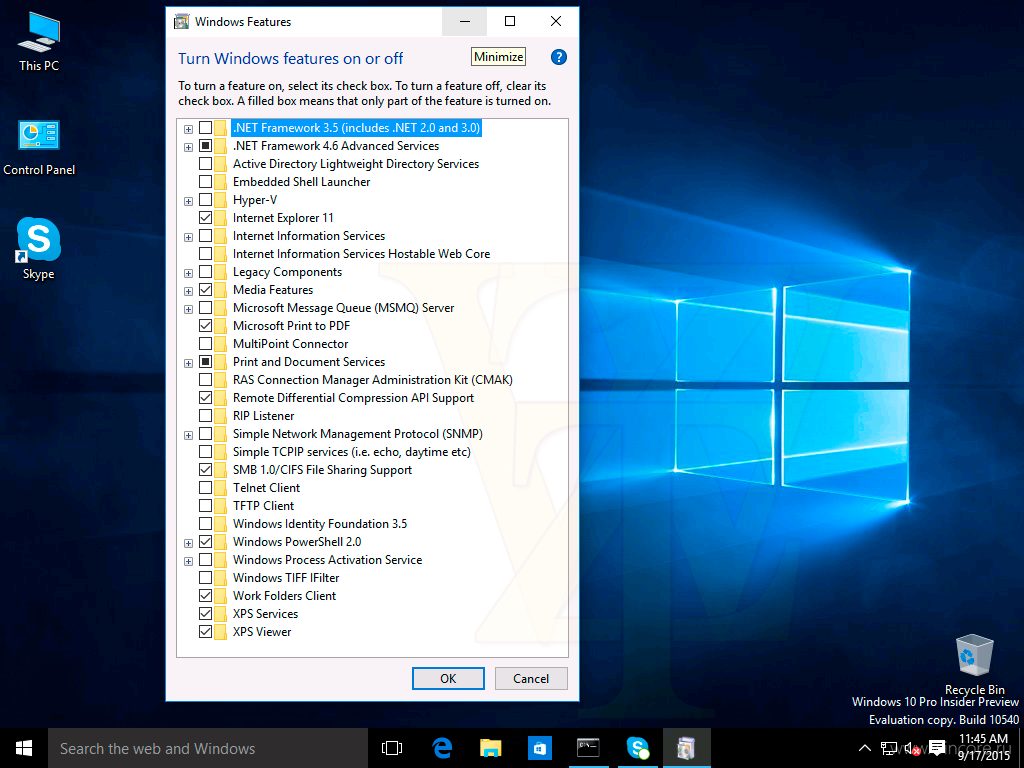Open the Recycle Bin desktop icon
This screenshot has width=1024, height=768.
(974, 664)
